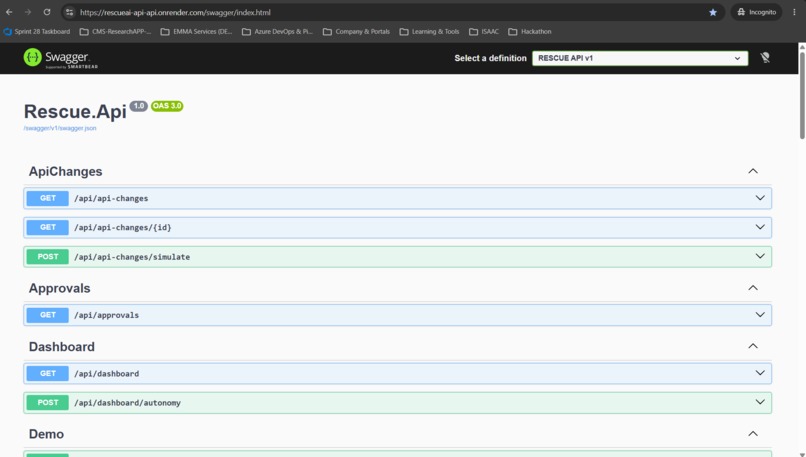Toggle the dark mode icon in Swagger header
Screen dimensions: 806x457
[765, 58]
